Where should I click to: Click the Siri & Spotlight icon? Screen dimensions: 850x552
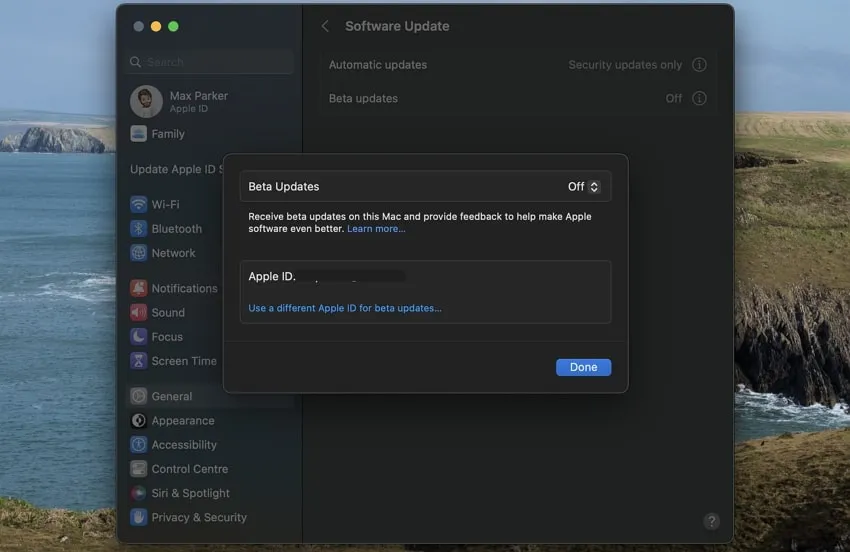[x=138, y=493]
